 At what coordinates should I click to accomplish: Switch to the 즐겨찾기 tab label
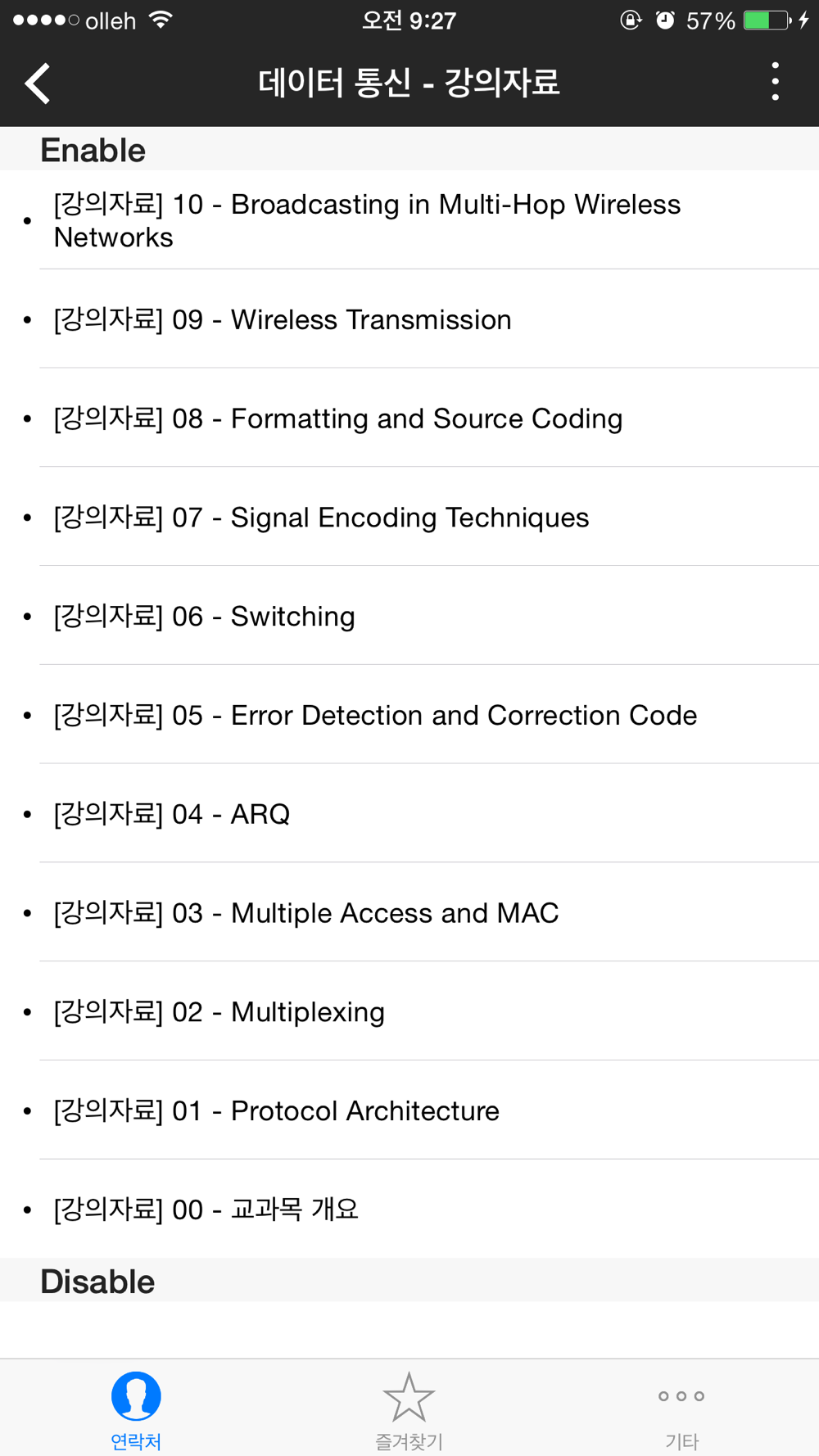(409, 1441)
